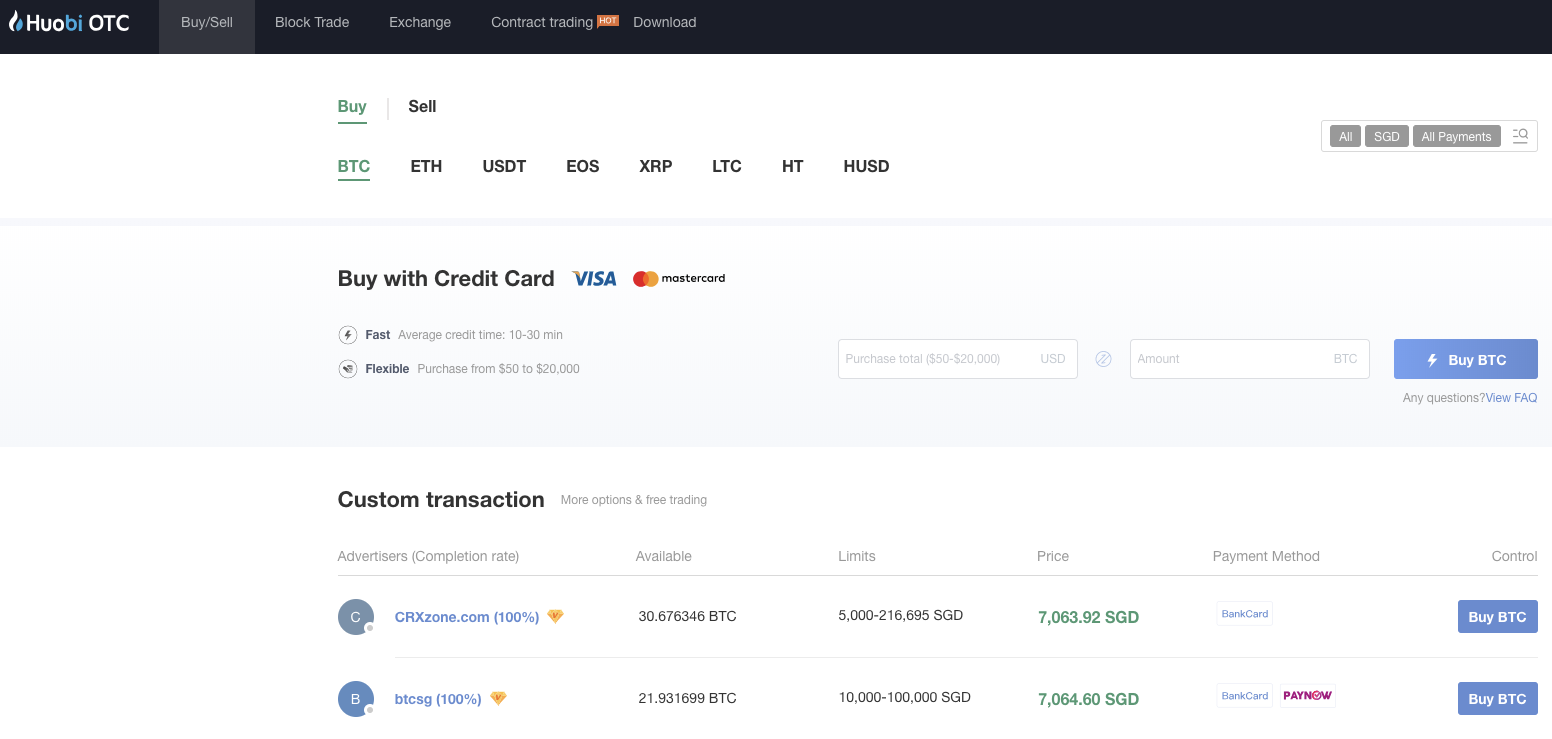
Task: Click the Payment Method column header
Action: point(1266,556)
